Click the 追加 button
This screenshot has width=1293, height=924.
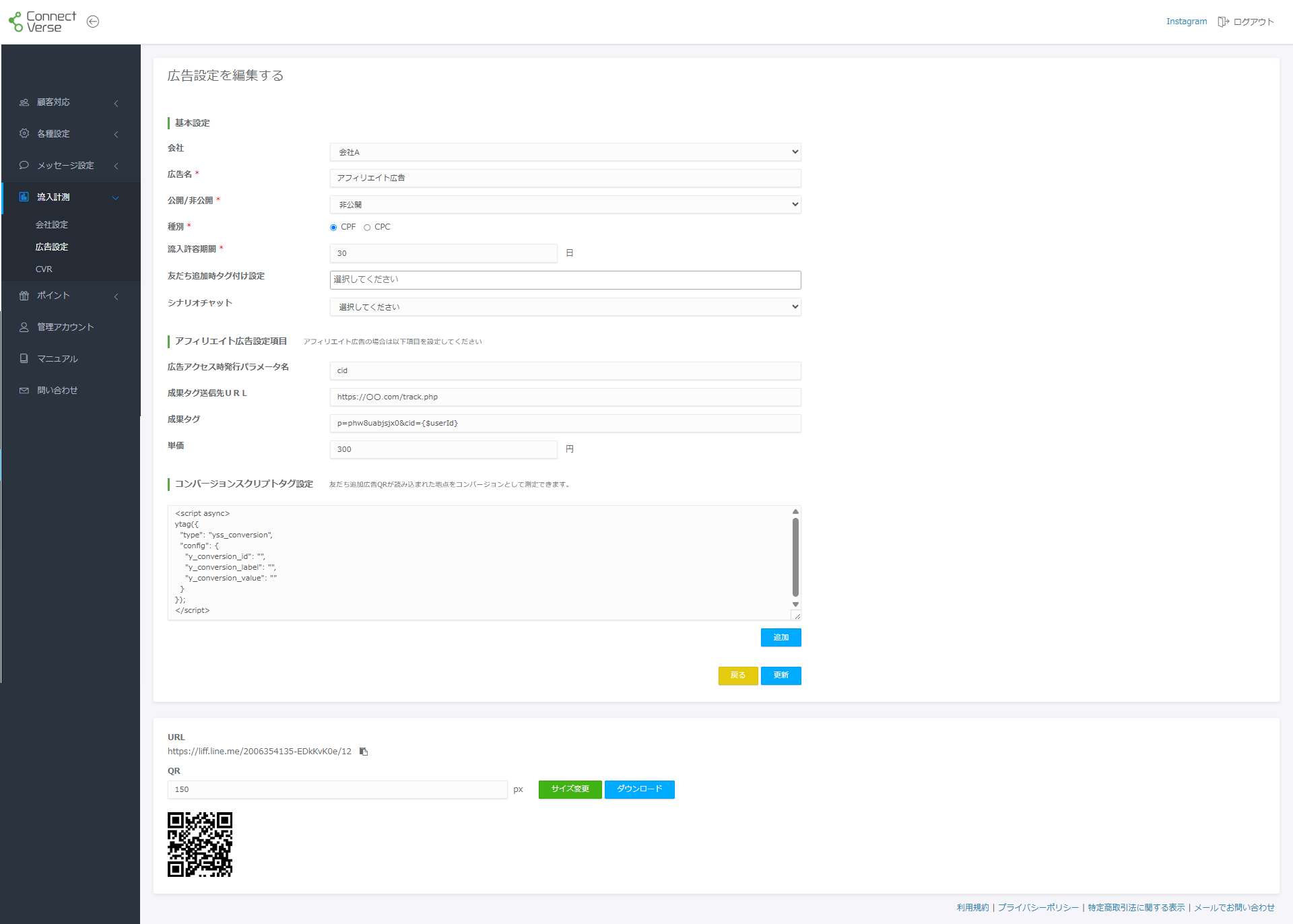[x=781, y=638]
